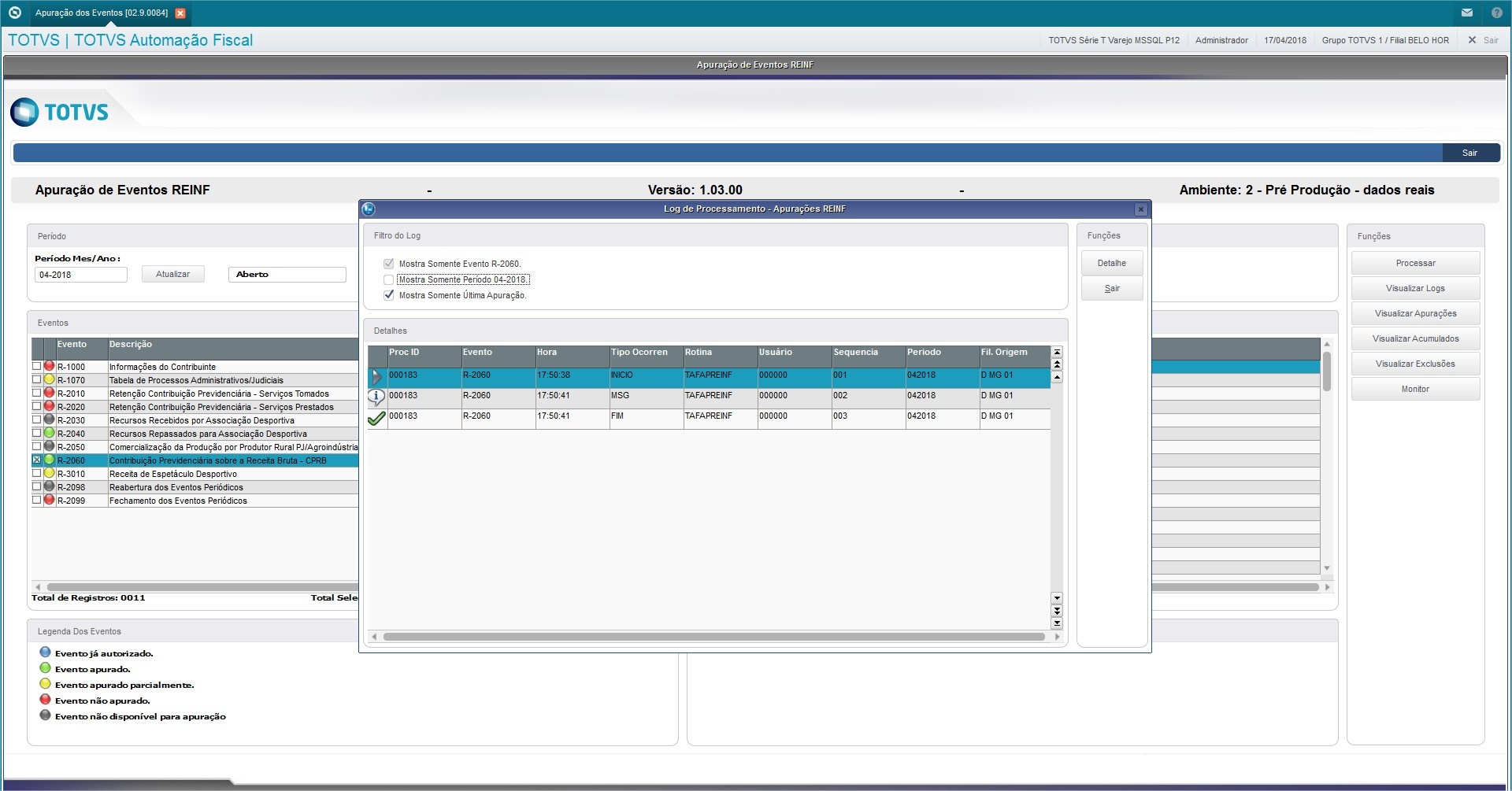Click the Sair exit option in the top header bar
Image resolution: width=1512 pixels, height=791 pixels.
click(x=1483, y=40)
